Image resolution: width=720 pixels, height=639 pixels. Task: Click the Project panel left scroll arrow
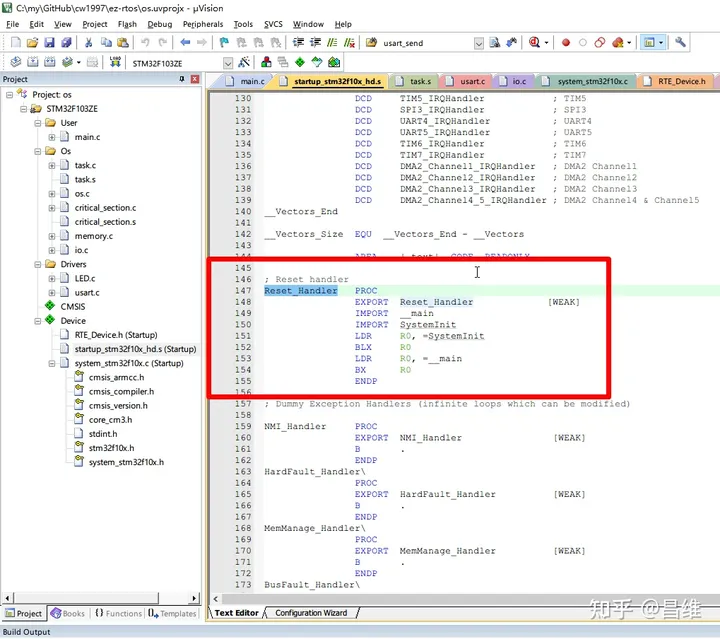click(x=7, y=598)
